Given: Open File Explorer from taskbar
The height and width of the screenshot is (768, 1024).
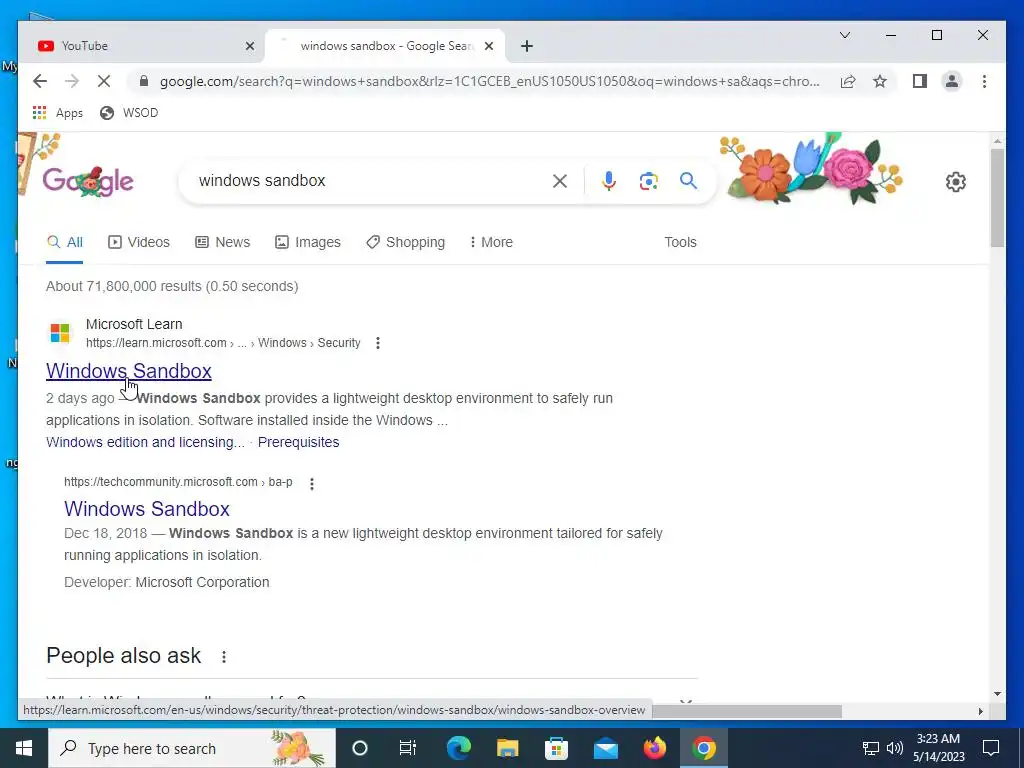Looking at the screenshot, I should tap(507, 748).
